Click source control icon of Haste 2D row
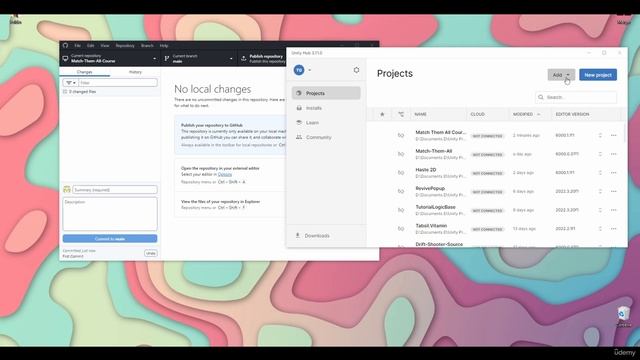Image resolution: width=640 pixels, height=360 pixels. (401, 173)
